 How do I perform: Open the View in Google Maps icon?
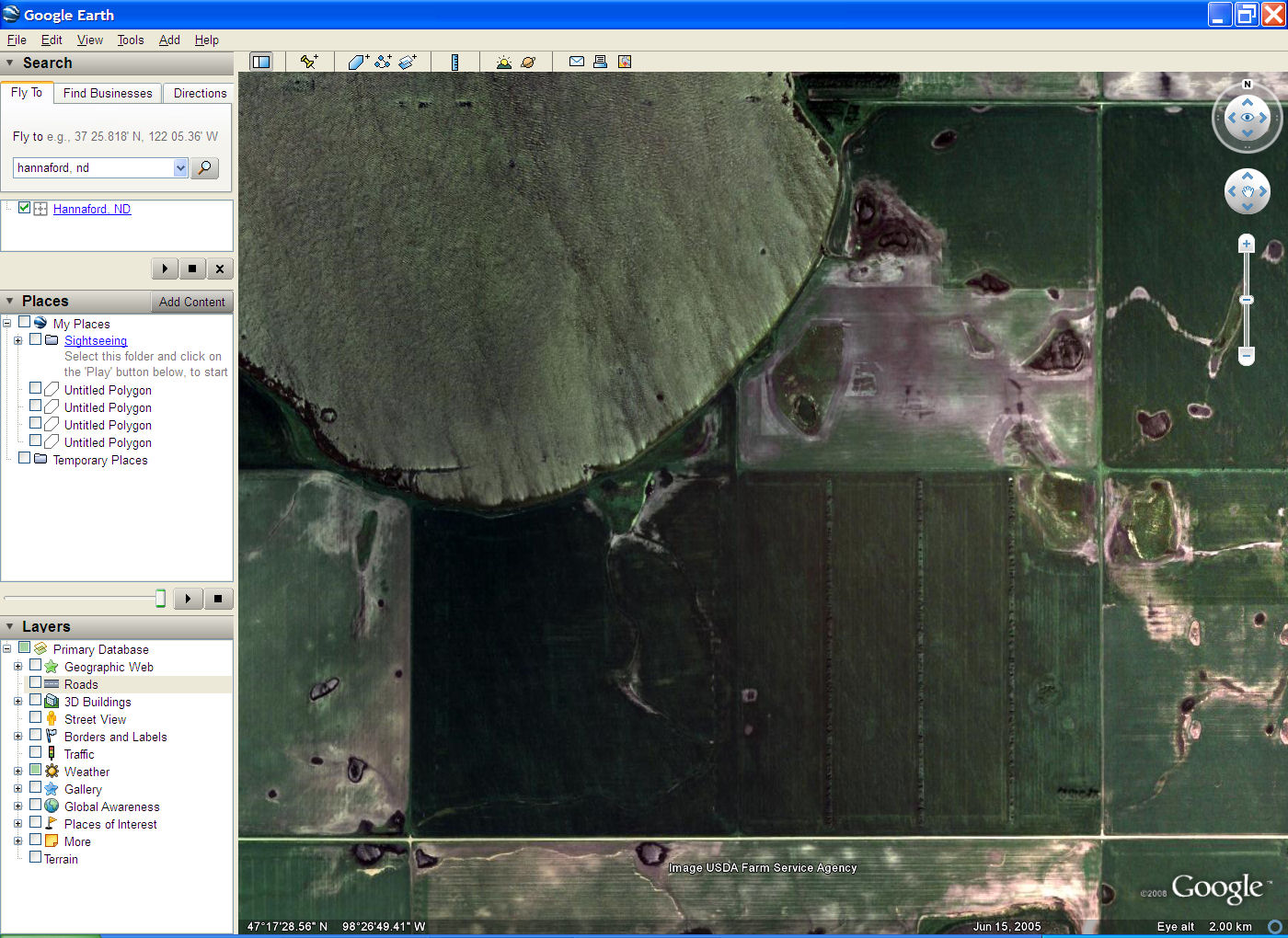[x=625, y=62]
